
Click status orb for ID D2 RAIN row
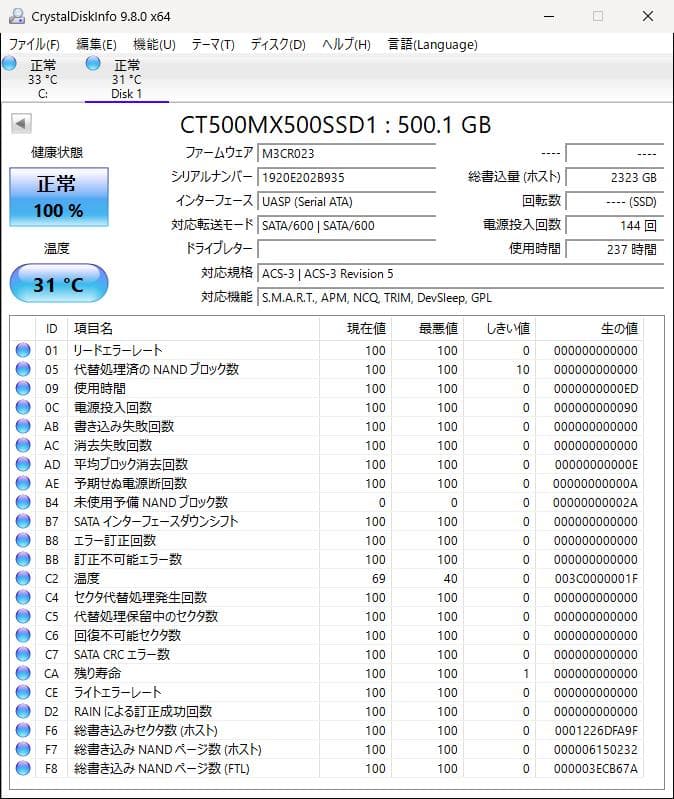coord(23,711)
